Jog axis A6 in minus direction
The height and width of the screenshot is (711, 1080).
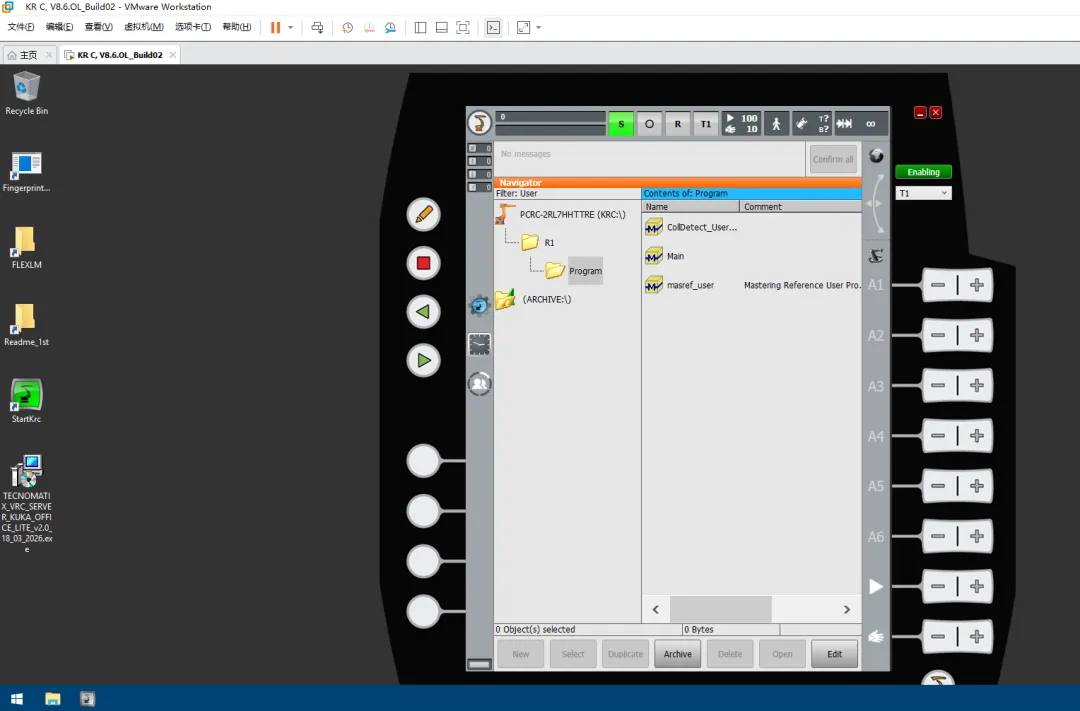(938, 537)
